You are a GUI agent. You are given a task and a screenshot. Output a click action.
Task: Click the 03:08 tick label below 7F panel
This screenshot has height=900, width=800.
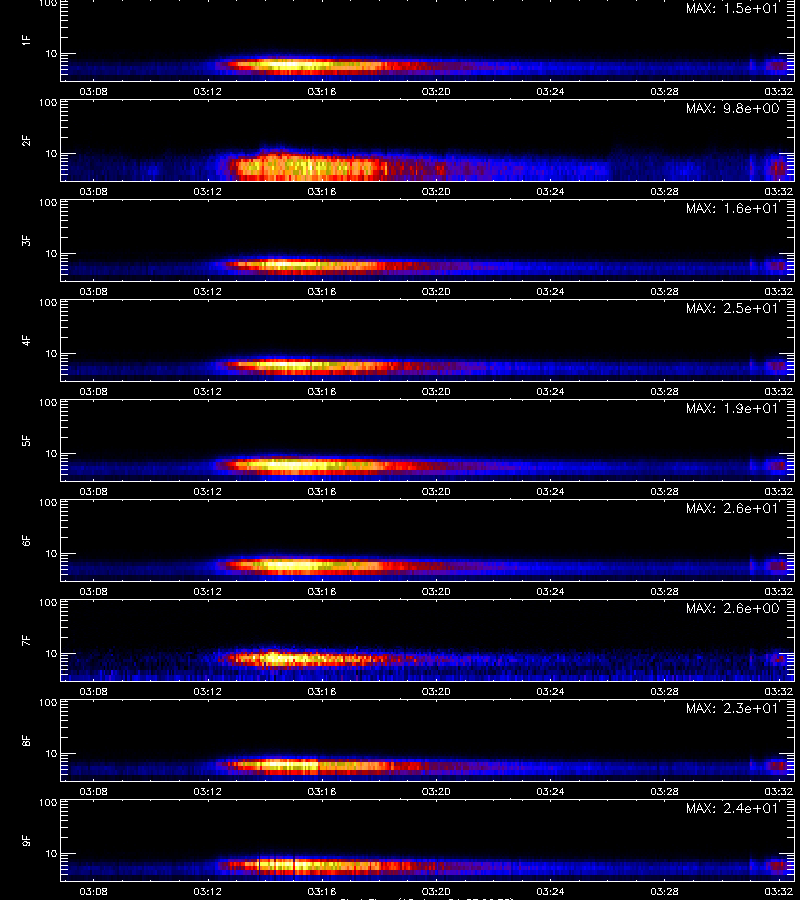(94, 691)
